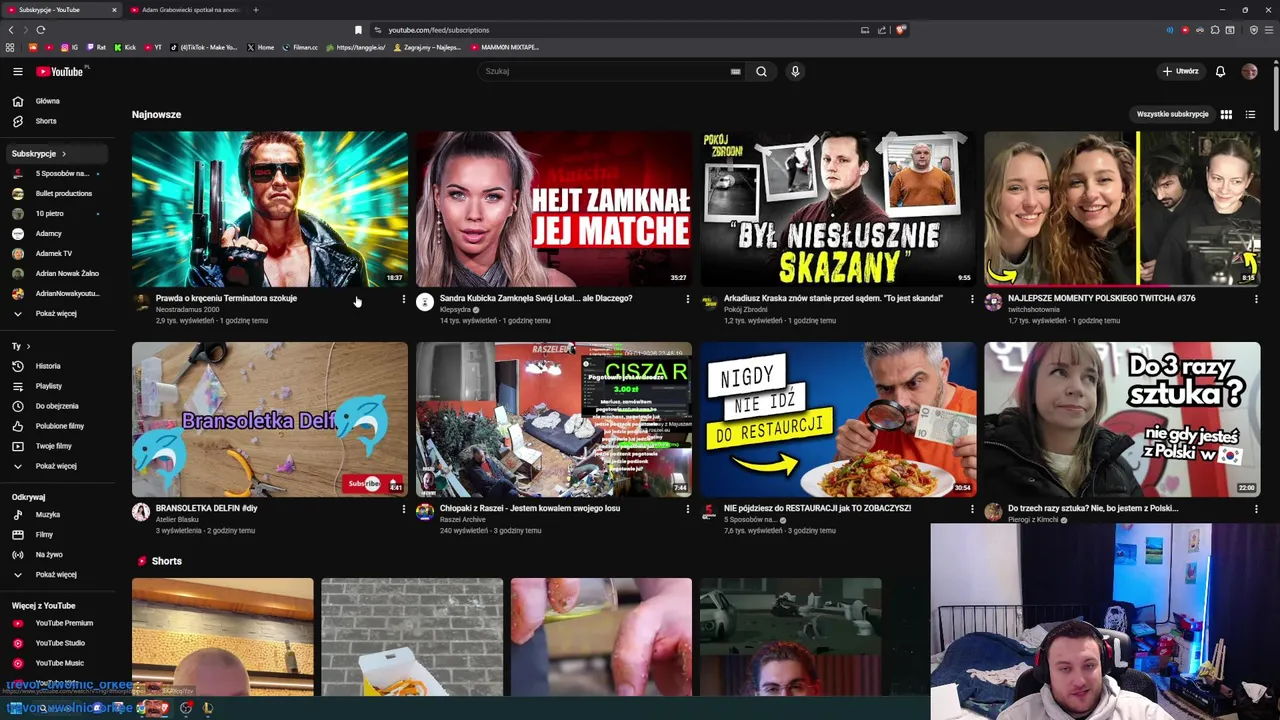Open options menu for Chłopaki z Raszei video
The height and width of the screenshot is (720, 1280).
[x=687, y=509]
